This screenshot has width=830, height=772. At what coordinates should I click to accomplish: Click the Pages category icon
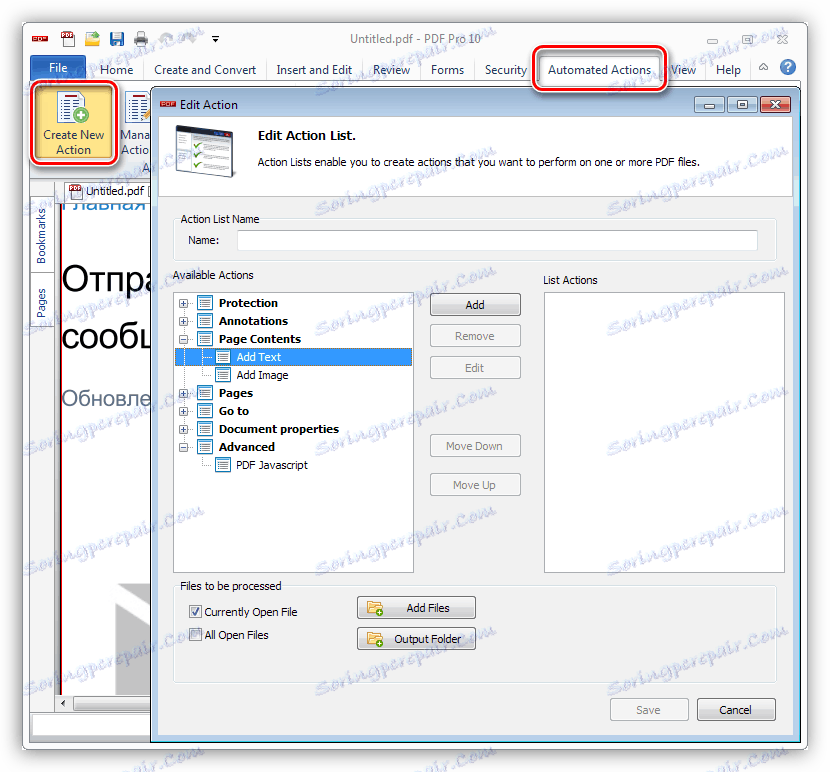(205, 393)
